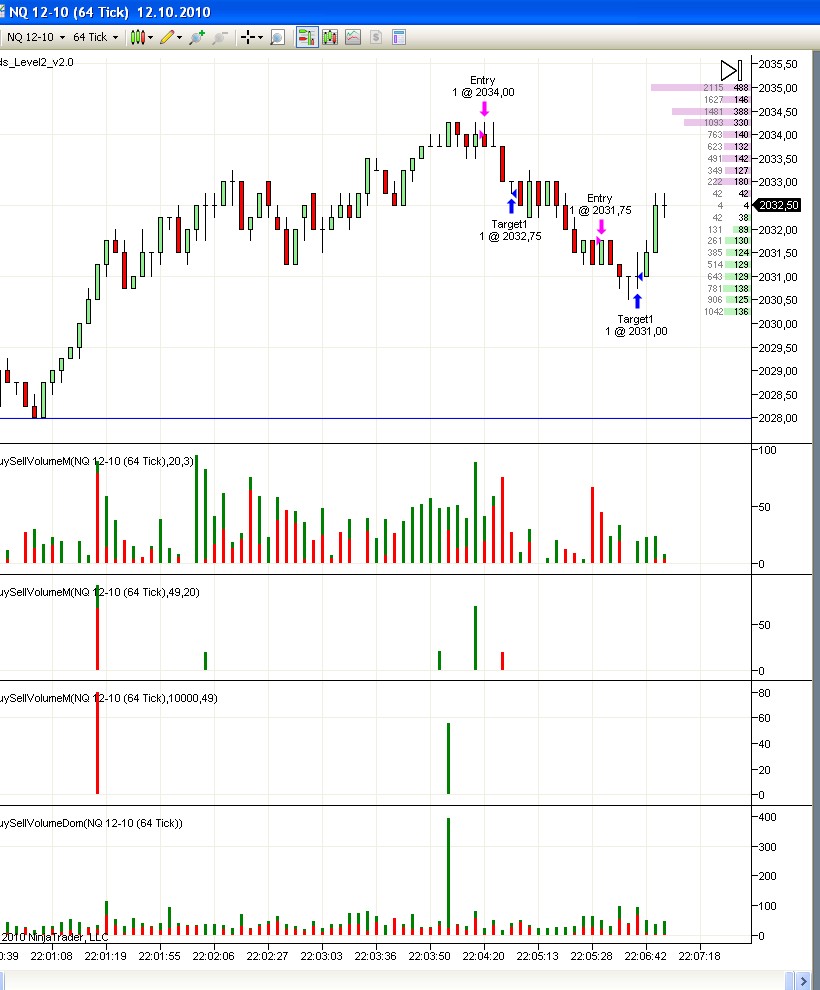The height and width of the screenshot is (990, 820).
Task: Click the 2032,50 current price marker
Action: click(778, 205)
